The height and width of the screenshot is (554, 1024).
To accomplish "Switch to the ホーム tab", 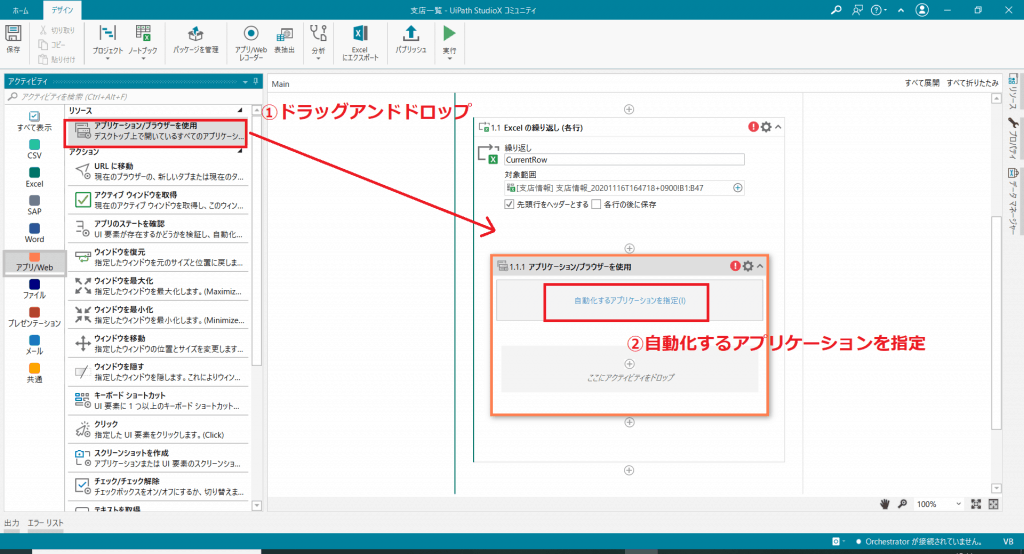I will (x=20, y=9).
